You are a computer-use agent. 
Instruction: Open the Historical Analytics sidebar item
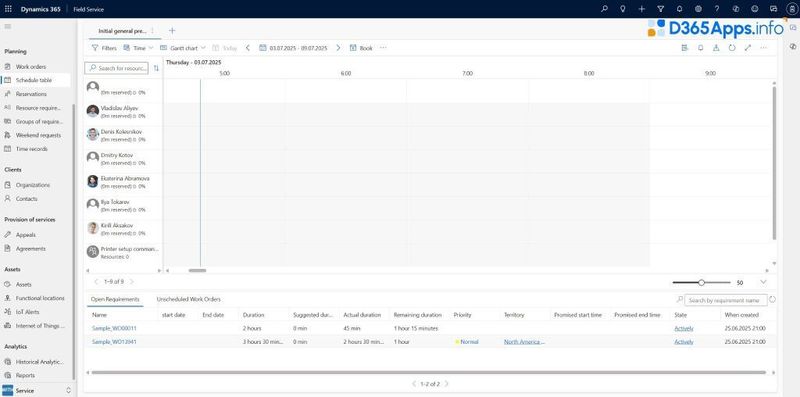pos(39,361)
